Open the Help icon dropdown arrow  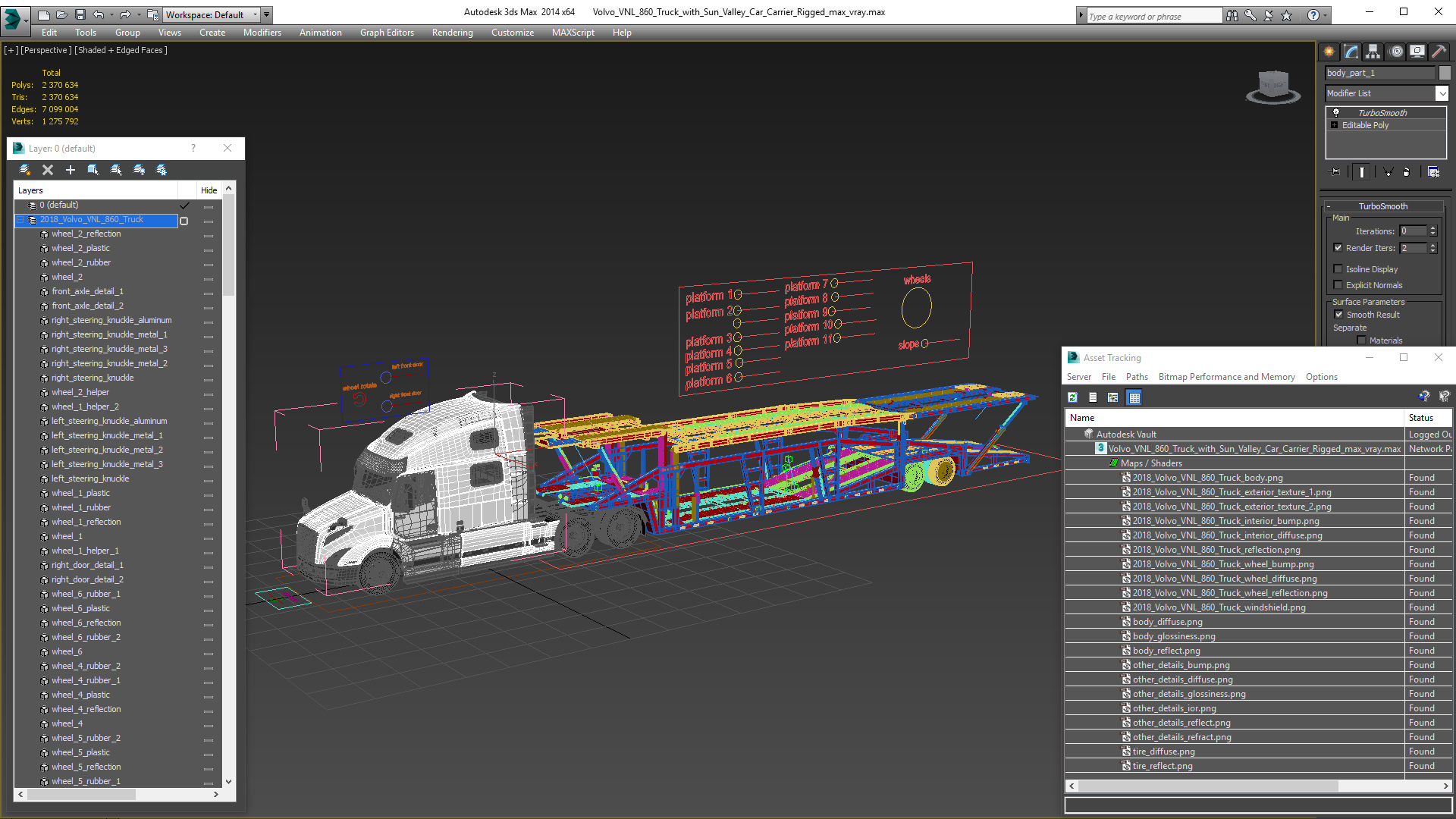[1326, 15]
